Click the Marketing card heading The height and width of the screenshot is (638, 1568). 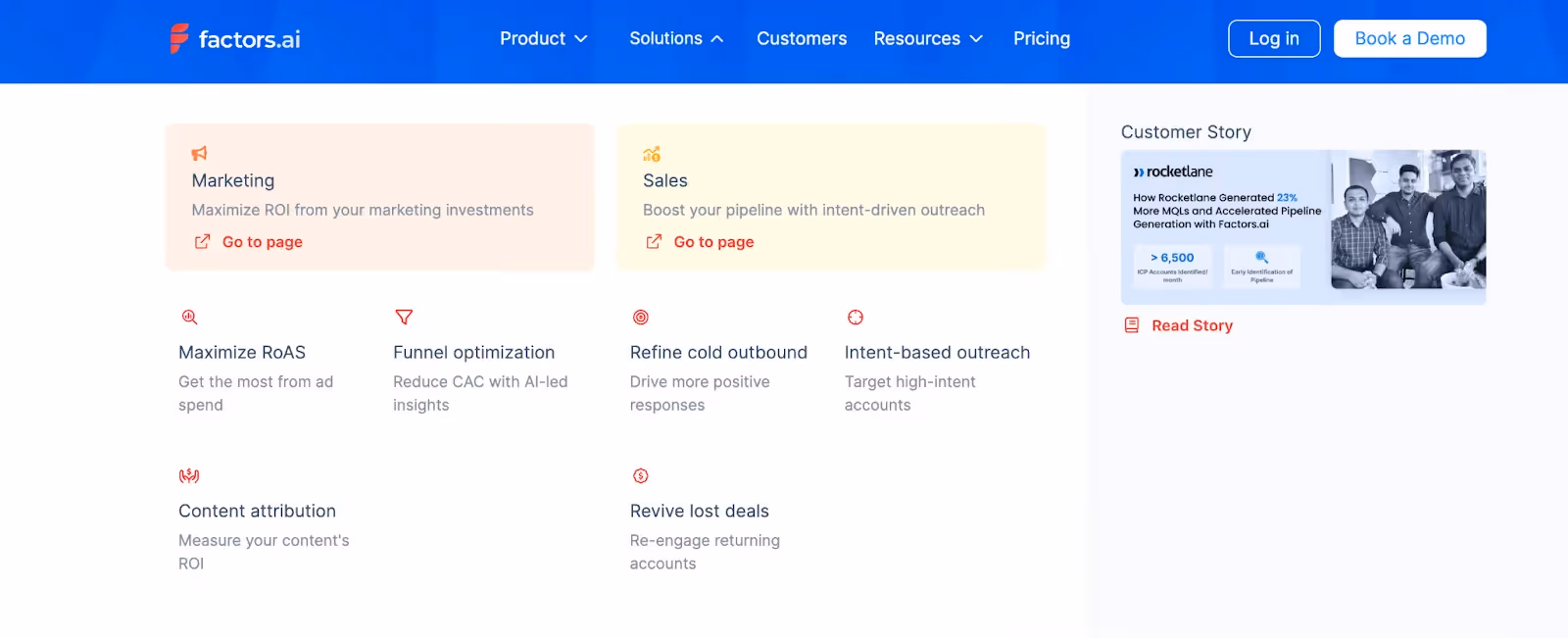(x=233, y=180)
